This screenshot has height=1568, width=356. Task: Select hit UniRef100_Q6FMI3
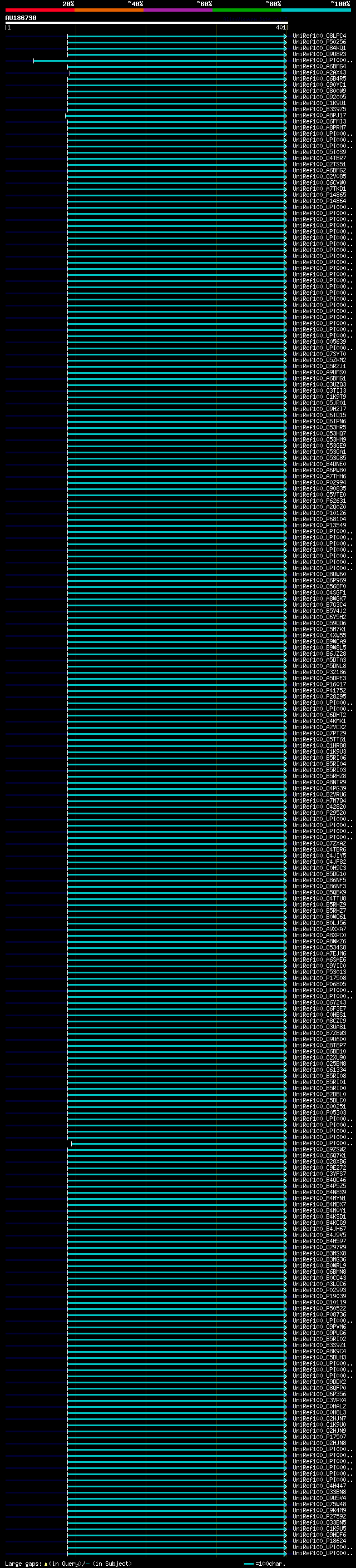[319, 122]
